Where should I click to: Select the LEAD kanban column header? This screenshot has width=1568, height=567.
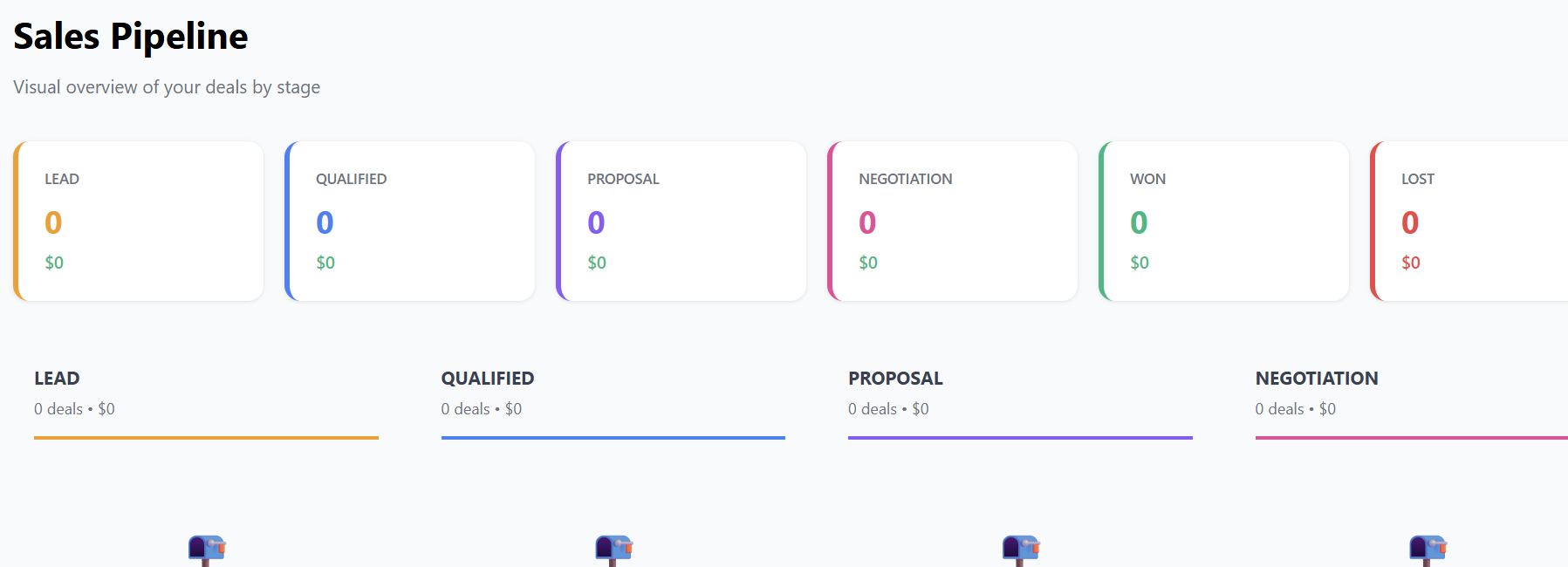(x=57, y=379)
